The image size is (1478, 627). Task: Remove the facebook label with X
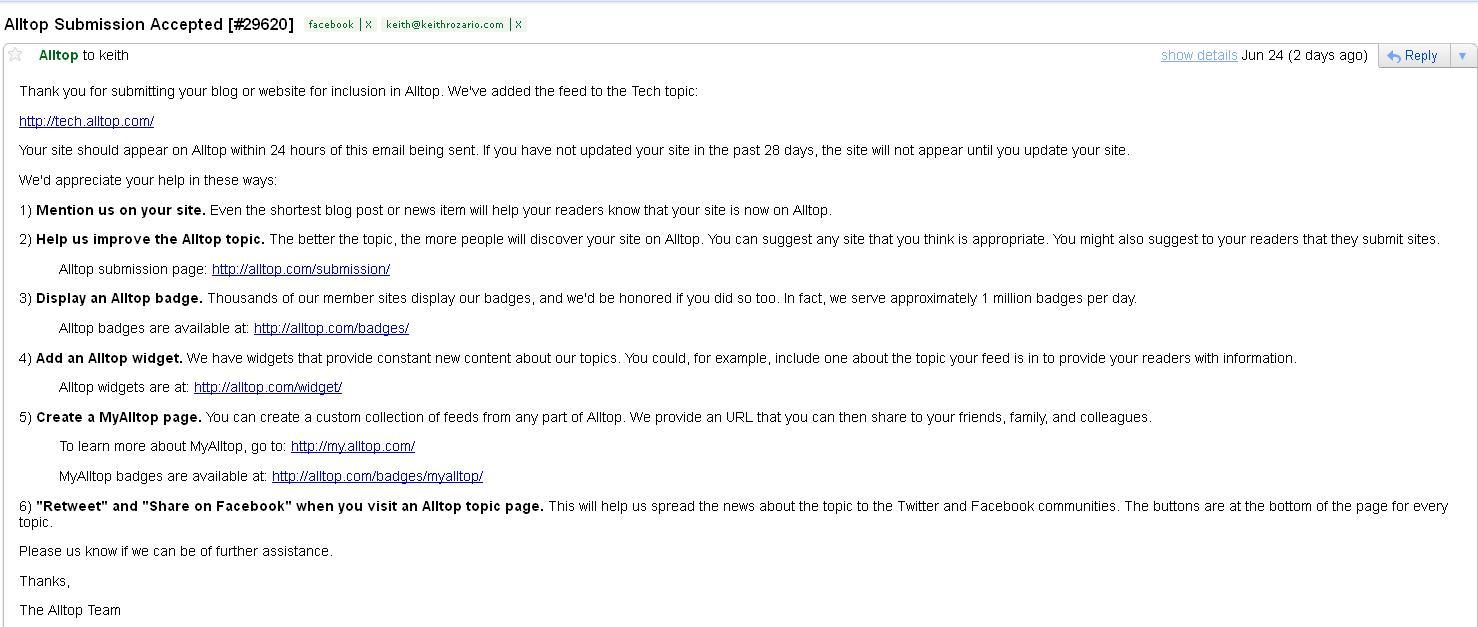[x=368, y=25]
